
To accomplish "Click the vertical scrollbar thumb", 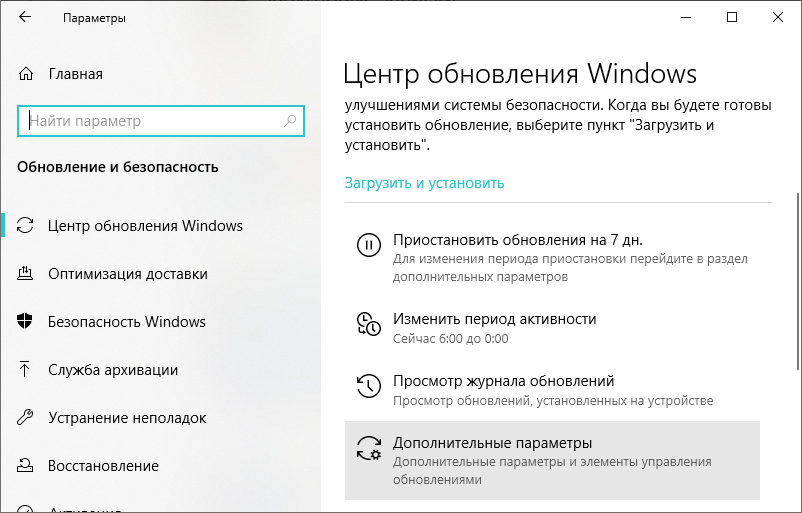I will coord(798,281).
